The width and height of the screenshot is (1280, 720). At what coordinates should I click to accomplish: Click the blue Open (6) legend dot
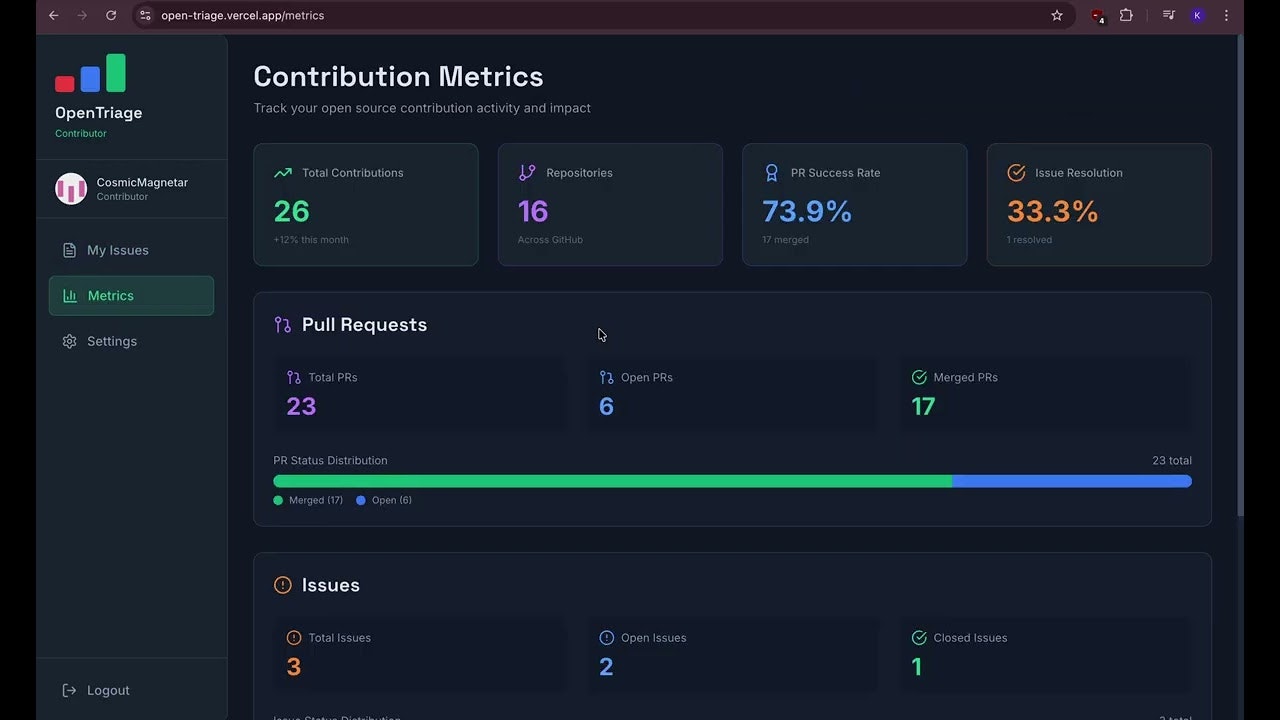point(361,500)
